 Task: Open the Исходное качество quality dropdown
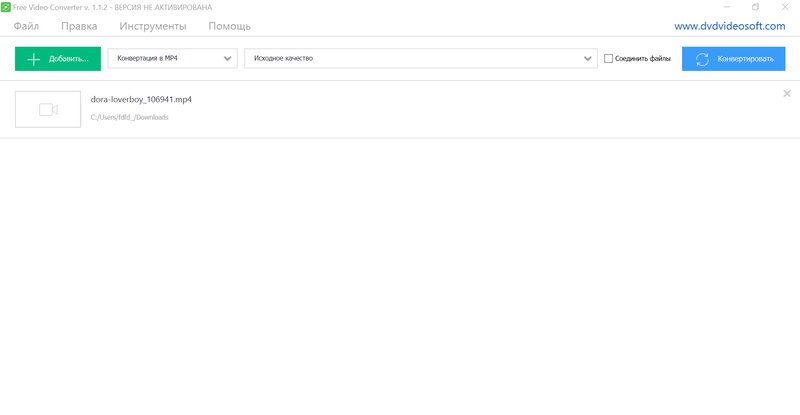click(x=421, y=58)
